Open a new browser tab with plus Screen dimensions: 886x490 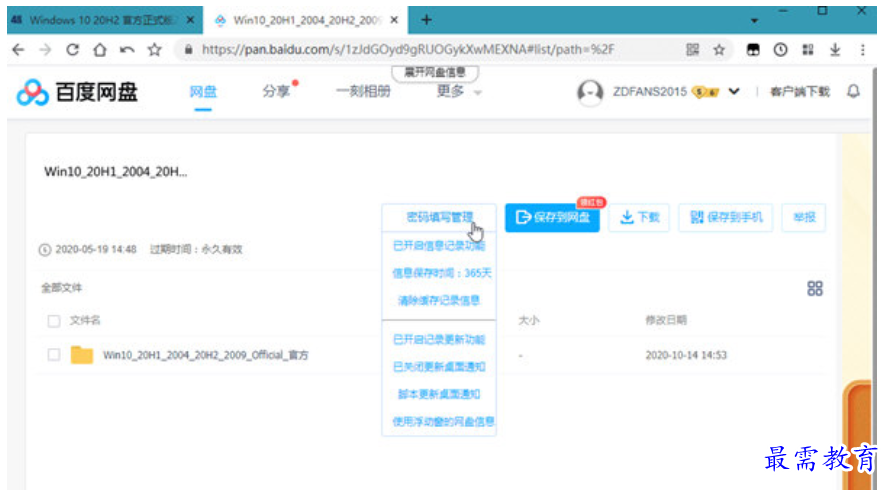426,20
